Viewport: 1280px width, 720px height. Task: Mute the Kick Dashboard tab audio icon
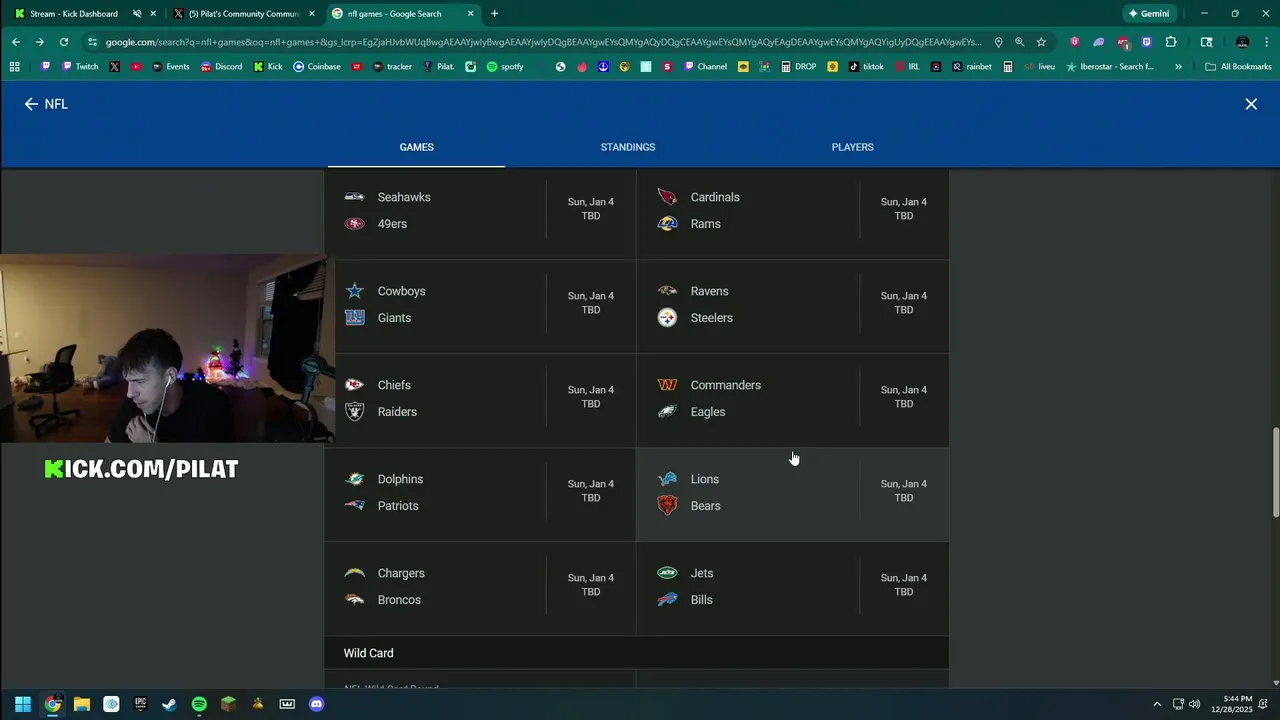click(x=137, y=14)
